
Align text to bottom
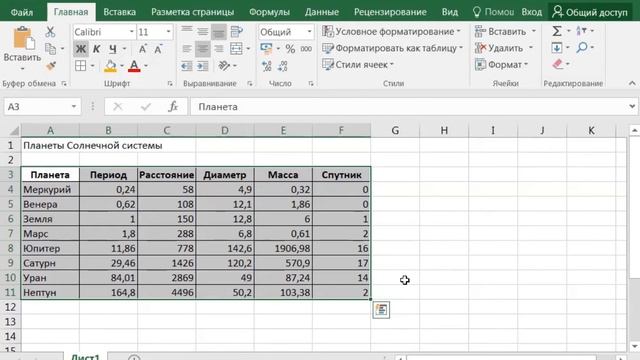click(219, 31)
